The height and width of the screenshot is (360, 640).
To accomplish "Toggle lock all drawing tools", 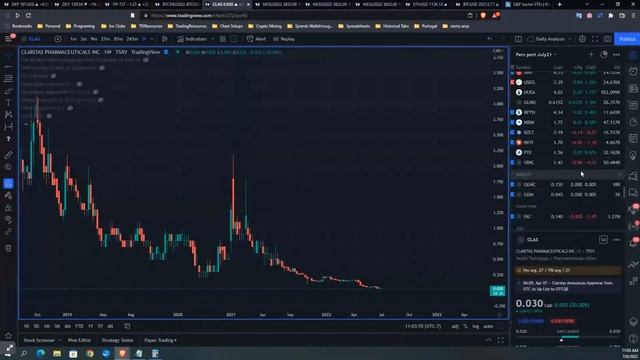I will click(x=8, y=208).
